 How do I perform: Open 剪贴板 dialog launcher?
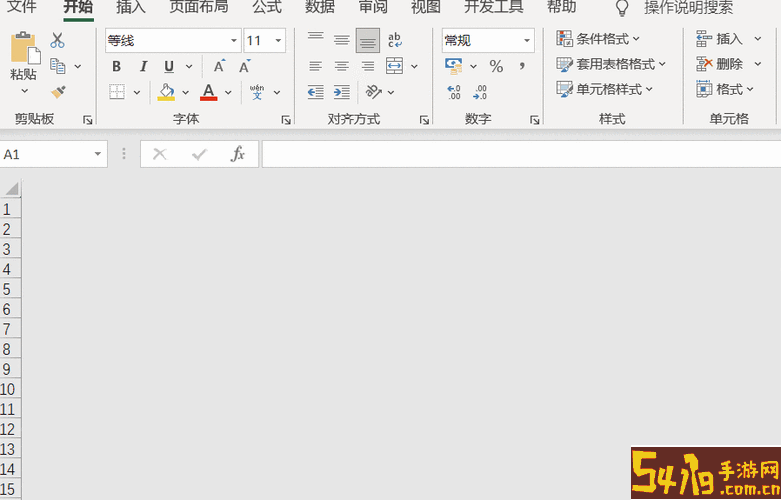[x=88, y=120]
